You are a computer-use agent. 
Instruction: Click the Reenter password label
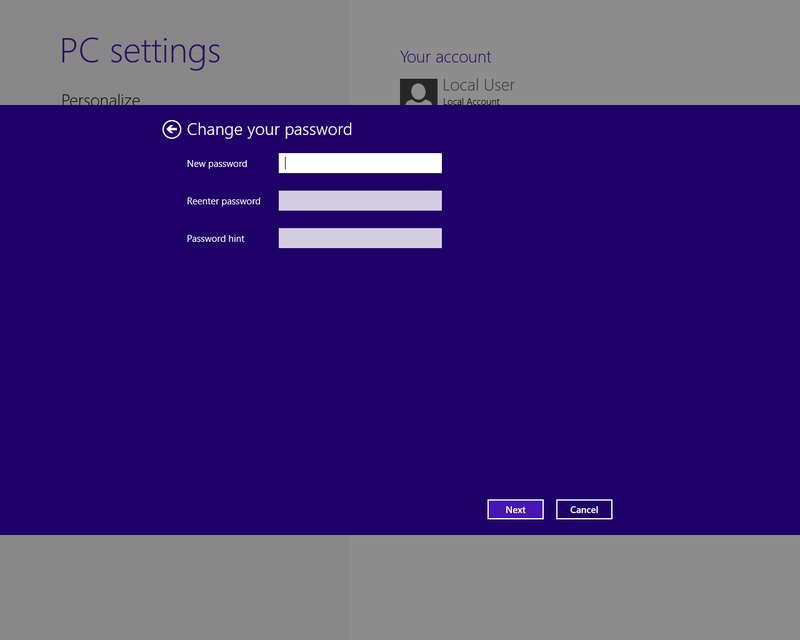coord(223,201)
